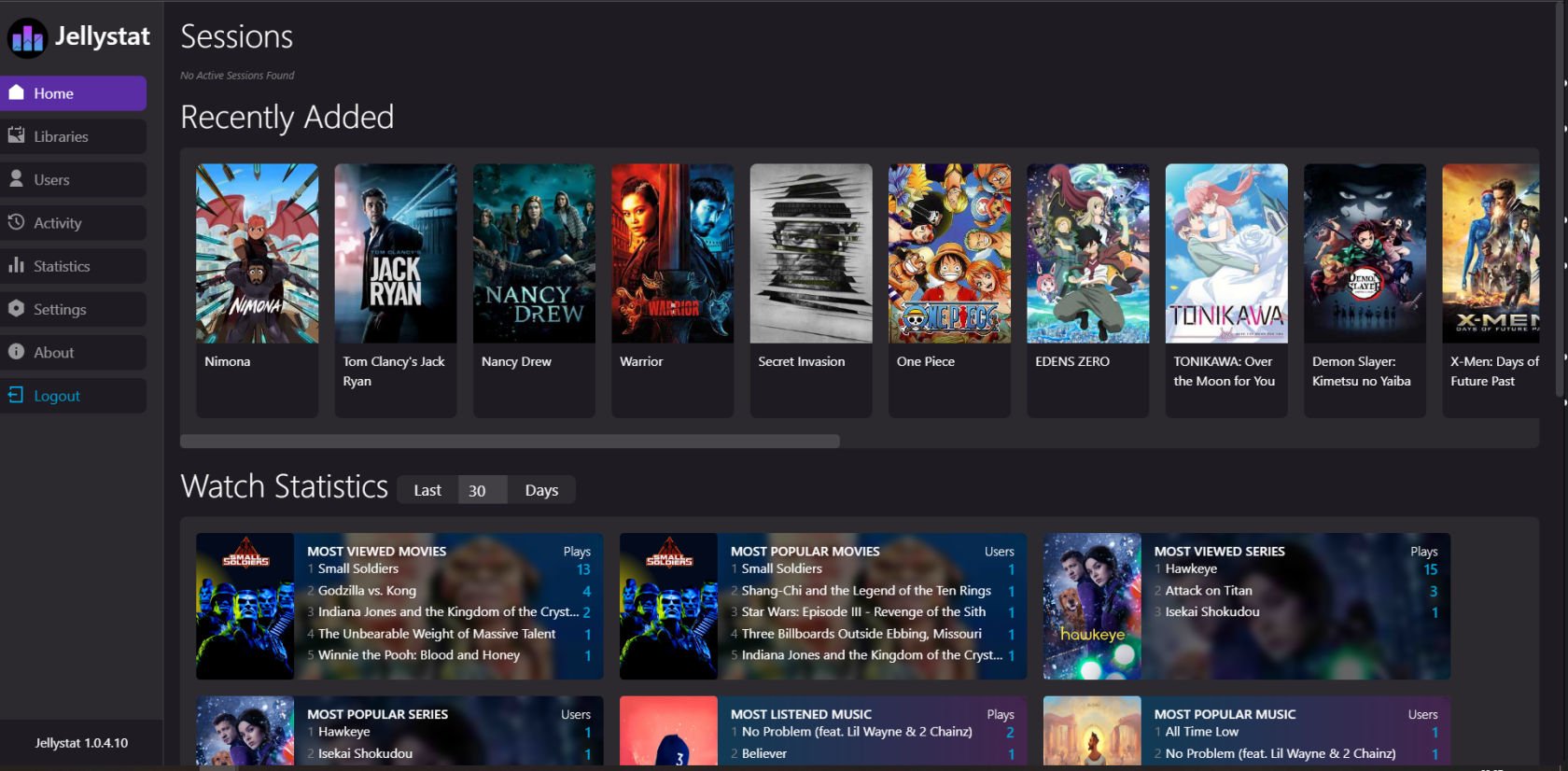This screenshot has width=1568, height=771.
Task: Select the Secret Invasion title link
Action: click(801, 361)
